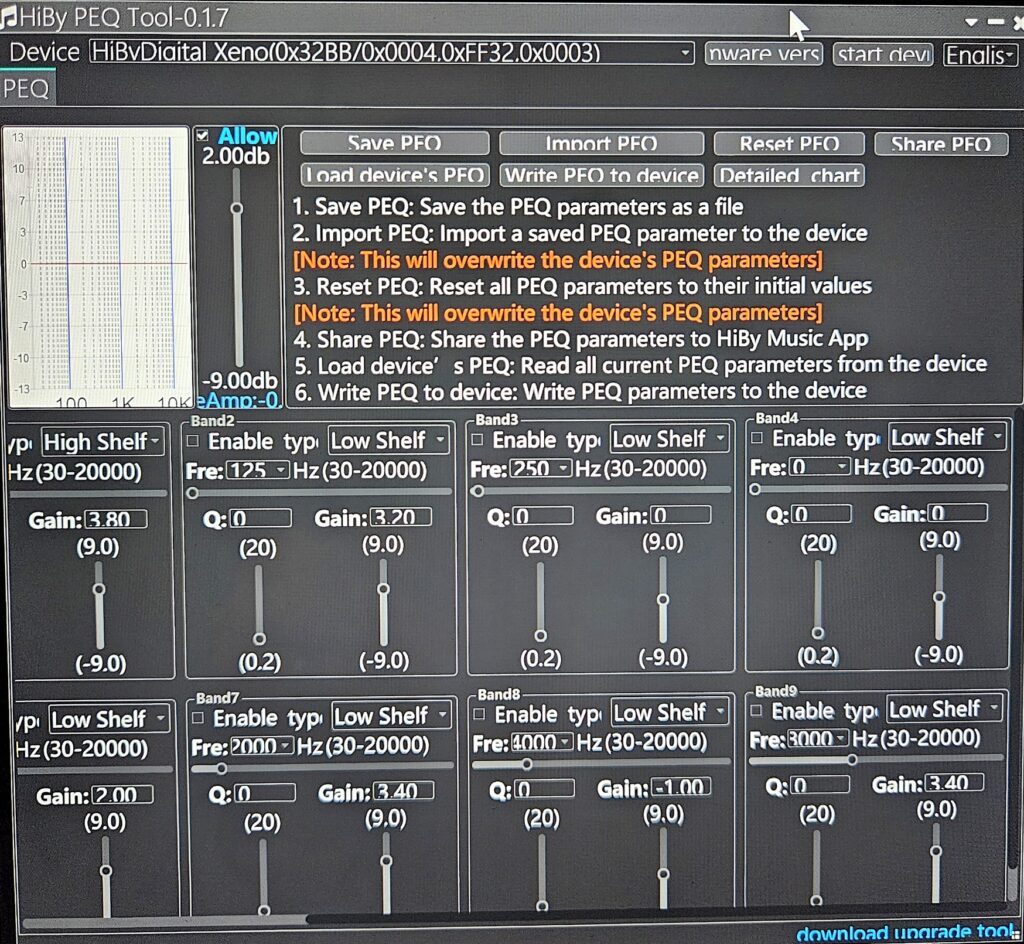Click Write PEQ to device button
The image size is (1024, 944).
(x=601, y=175)
